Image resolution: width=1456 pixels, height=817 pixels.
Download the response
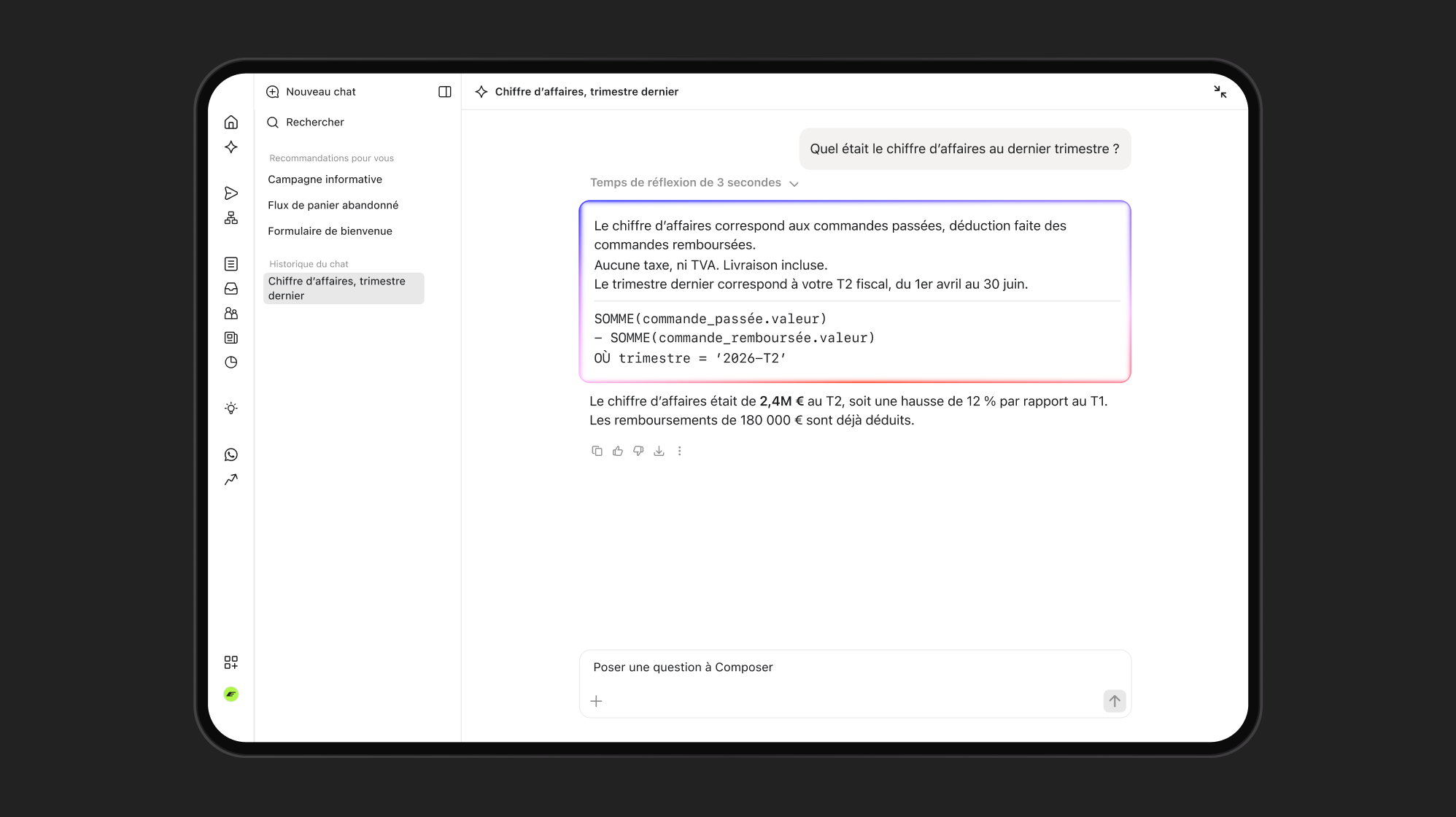(659, 452)
